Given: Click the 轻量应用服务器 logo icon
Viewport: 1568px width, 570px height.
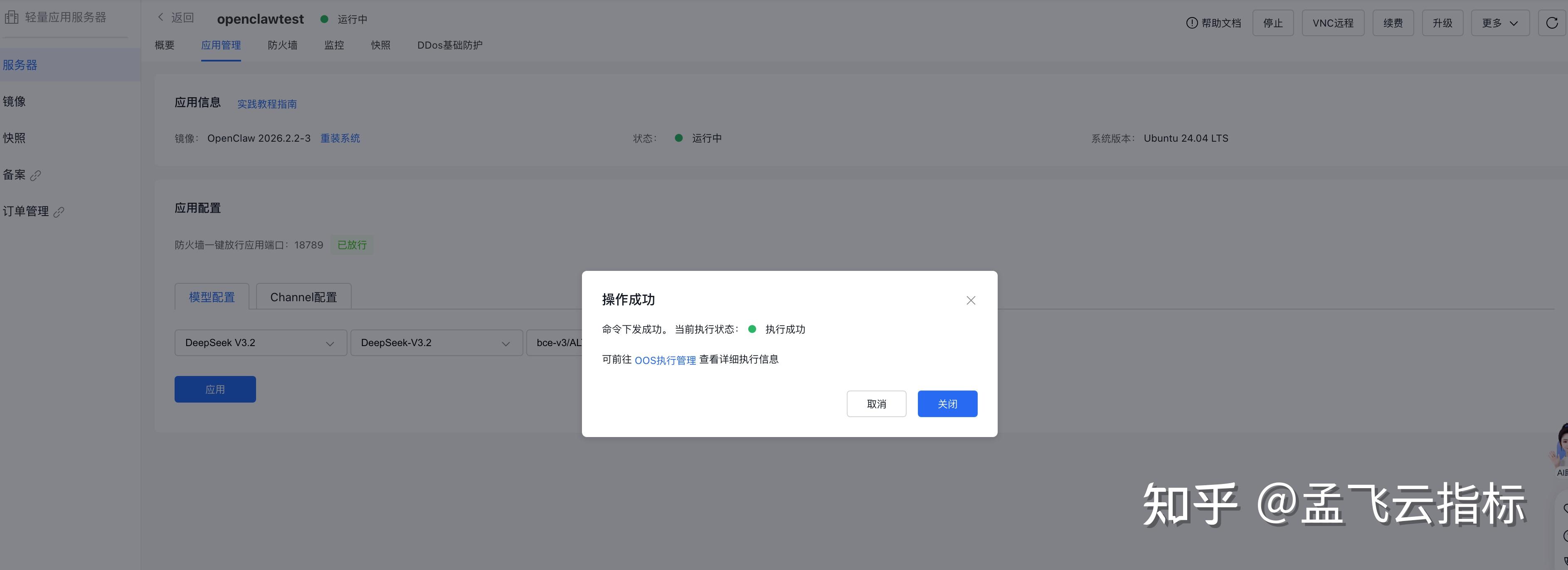Looking at the screenshot, I should click(12, 17).
